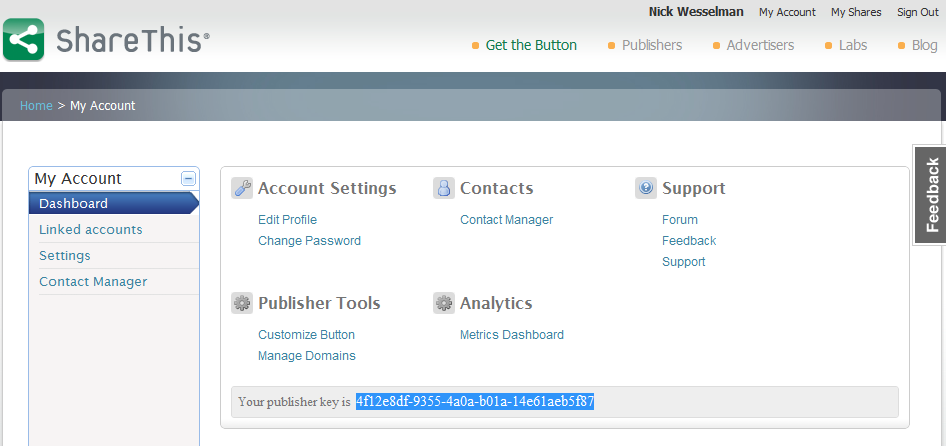Image resolution: width=946 pixels, height=446 pixels.
Task: Open Linked accounts in the sidebar
Action: coord(91,230)
